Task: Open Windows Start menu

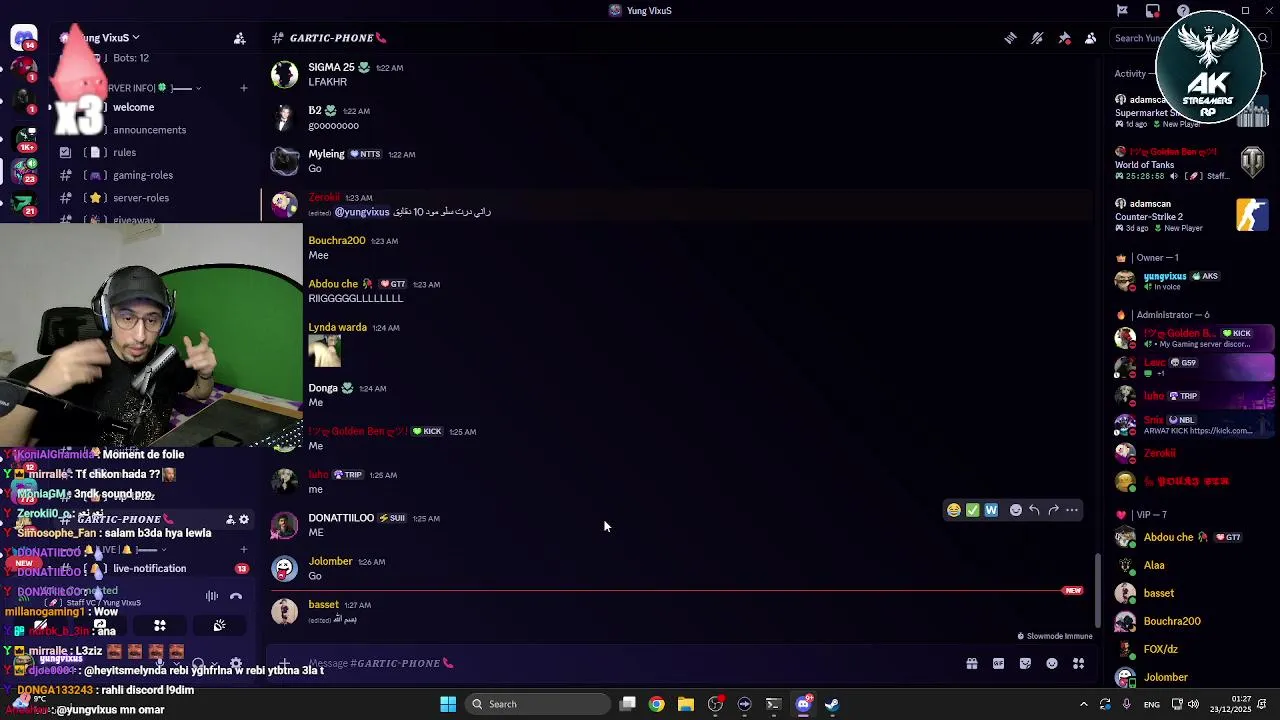Action: point(448,704)
